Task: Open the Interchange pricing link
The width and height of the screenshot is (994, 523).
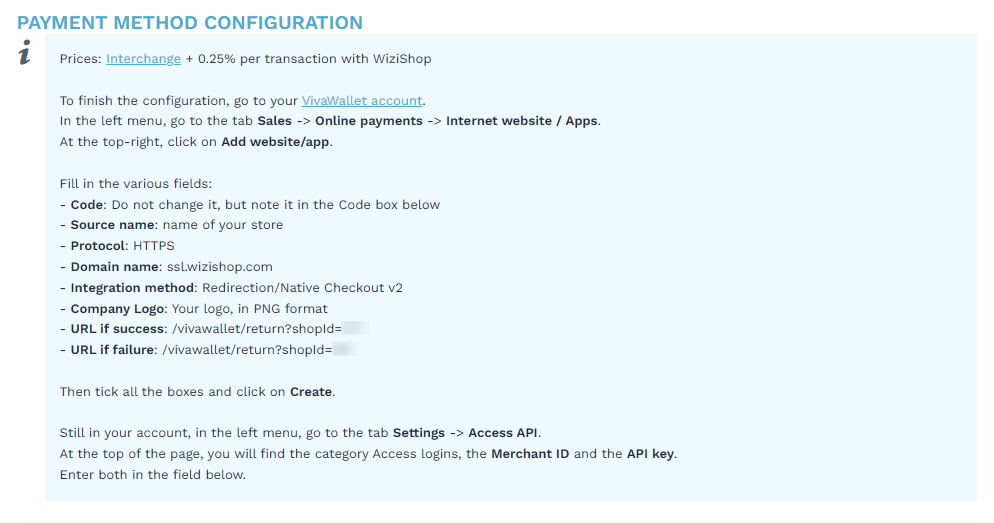Action: [x=143, y=58]
